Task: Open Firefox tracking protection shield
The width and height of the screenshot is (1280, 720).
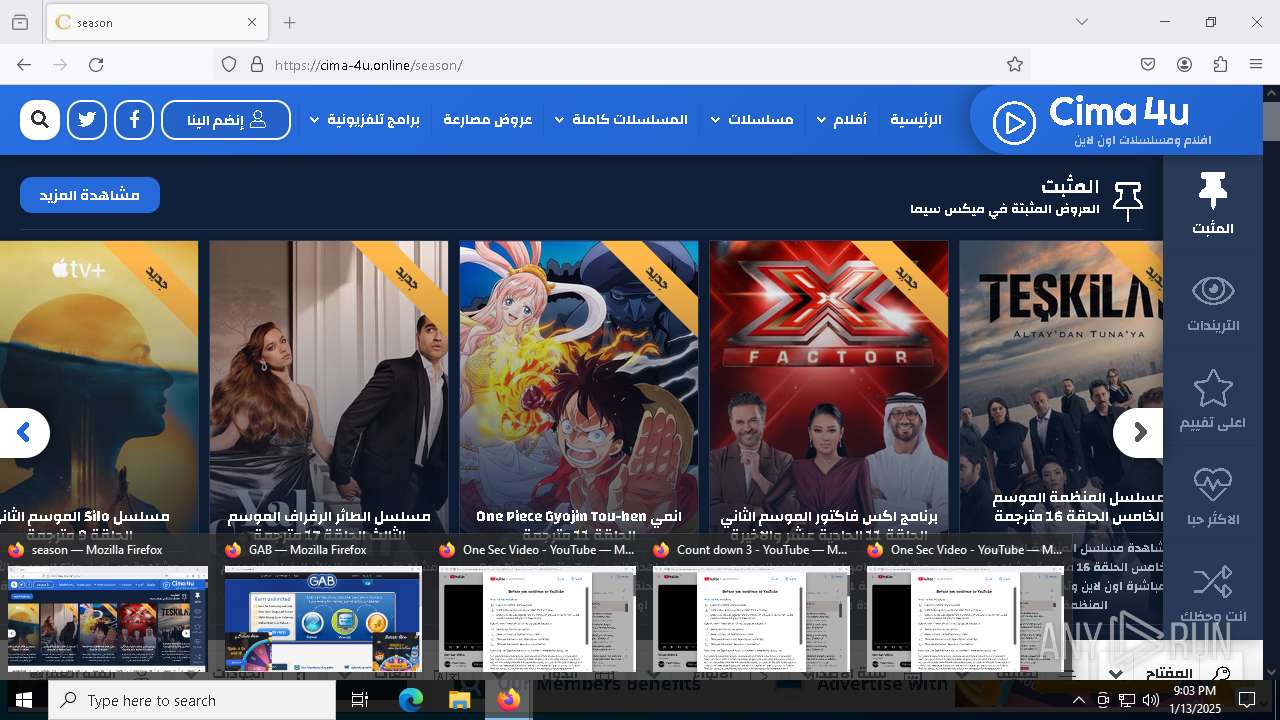Action: tap(229, 65)
